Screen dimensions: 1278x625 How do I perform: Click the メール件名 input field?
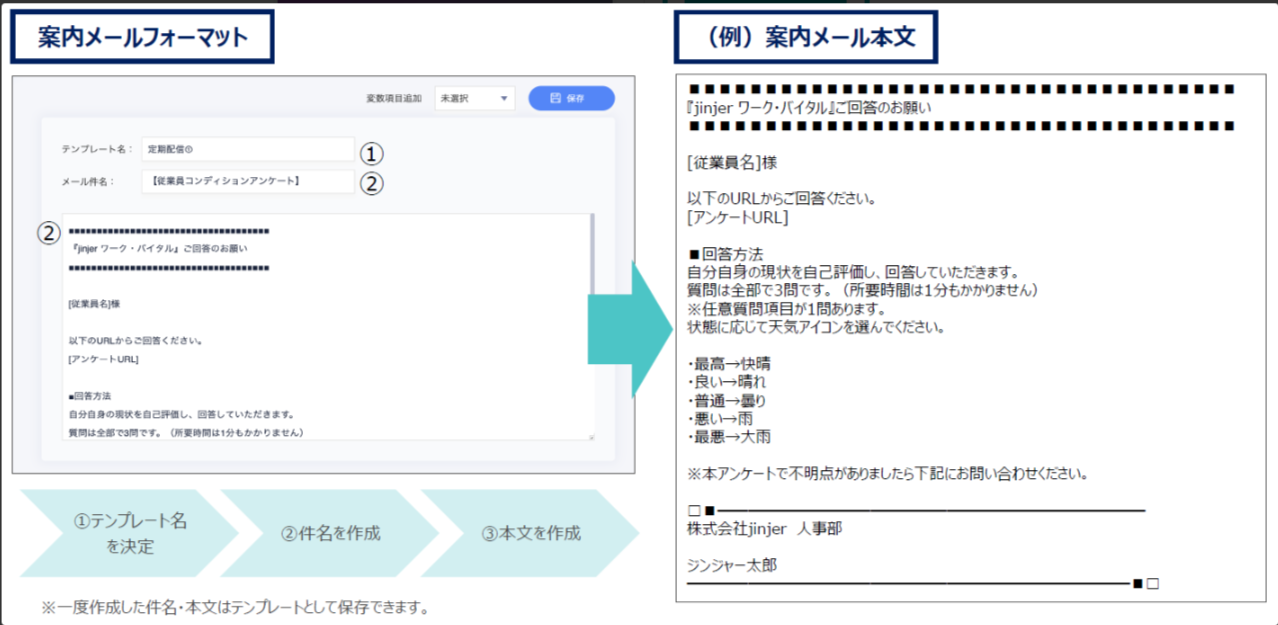(247, 181)
